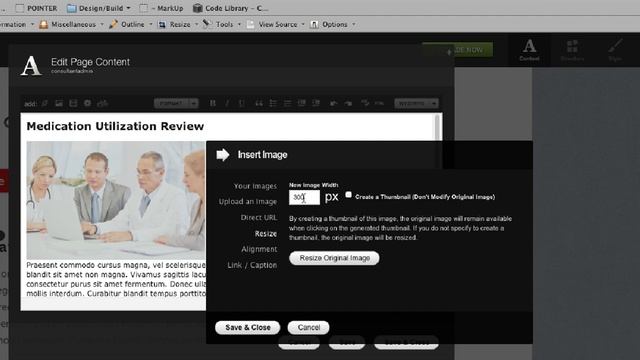Screen dimensions: 640x360
Task: Click Cancel in Insert Image dialog
Action: tap(309, 327)
